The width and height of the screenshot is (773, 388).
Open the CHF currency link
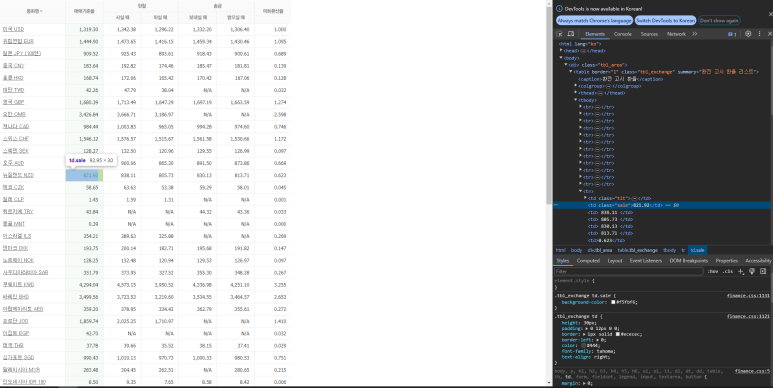(x=16, y=139)
